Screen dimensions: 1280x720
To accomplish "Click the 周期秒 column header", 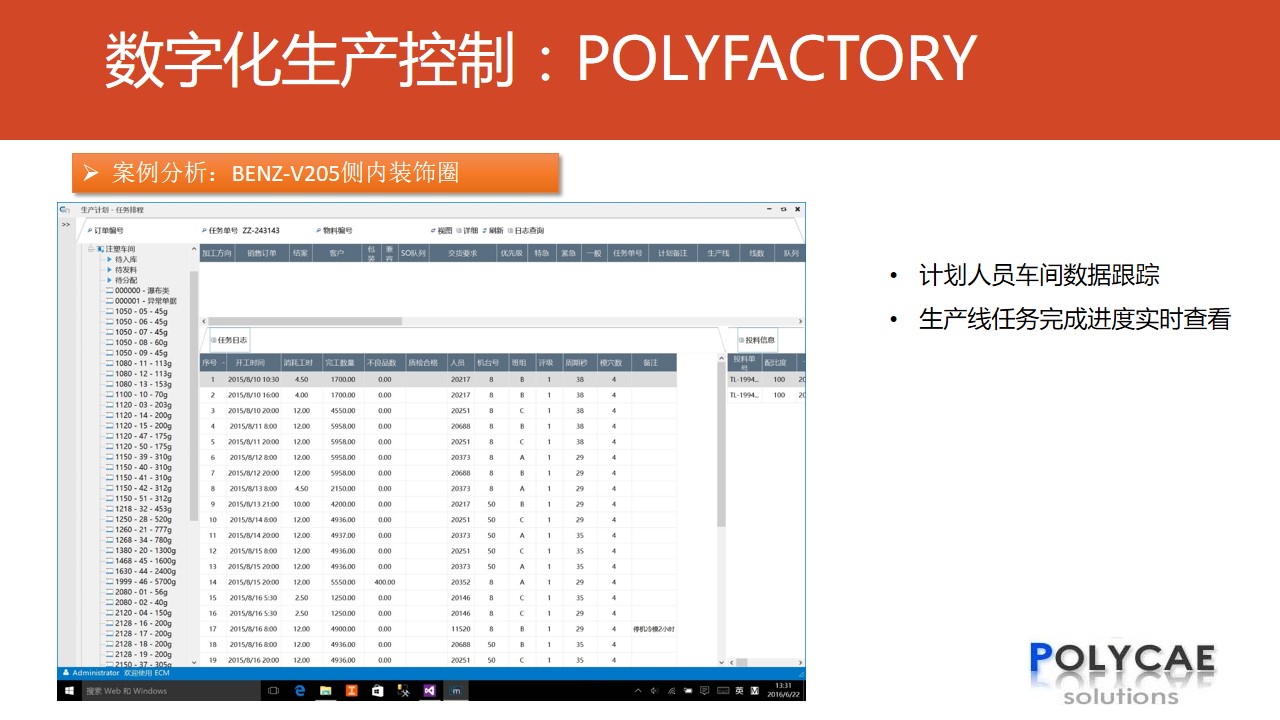I will (579, 363).
